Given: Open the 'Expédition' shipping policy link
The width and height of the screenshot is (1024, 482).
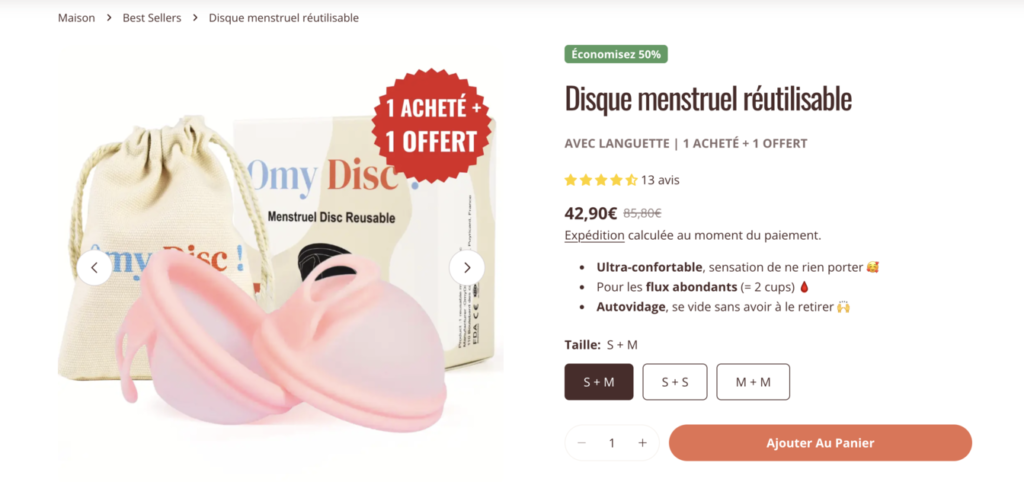Looking at the screenshot, I should point(594,235).
